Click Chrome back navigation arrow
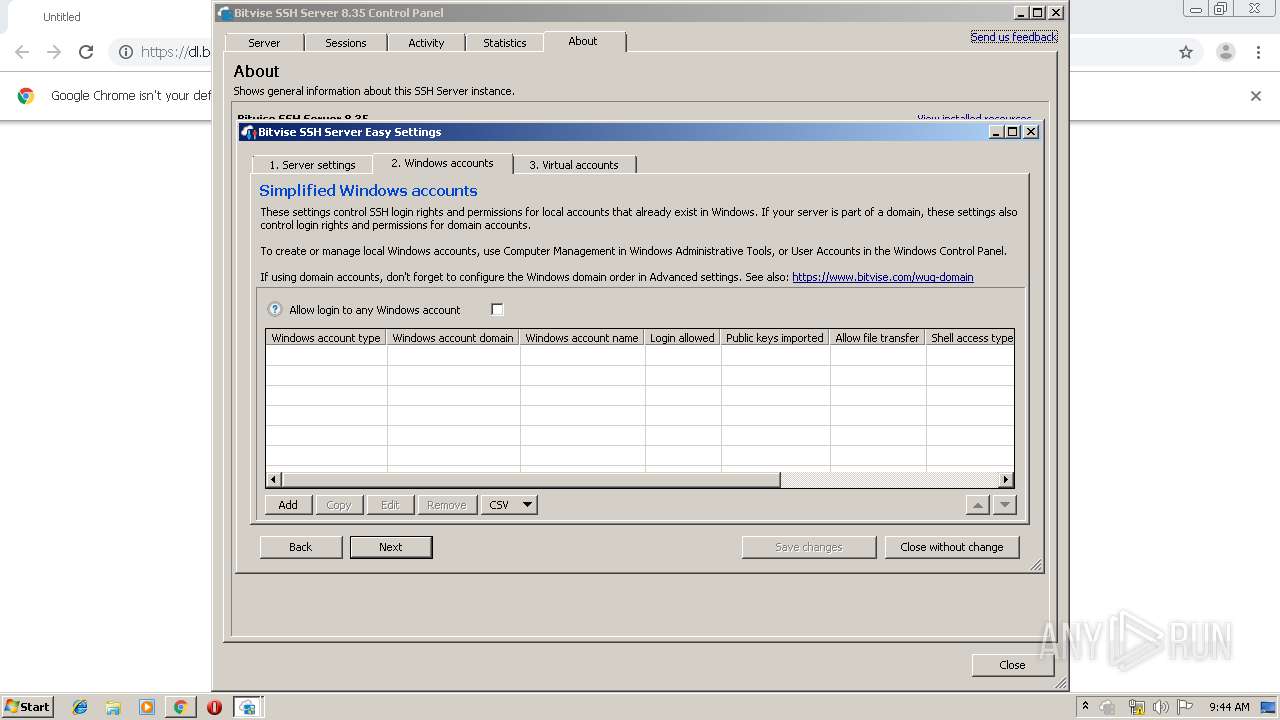 tap(22, 52)
